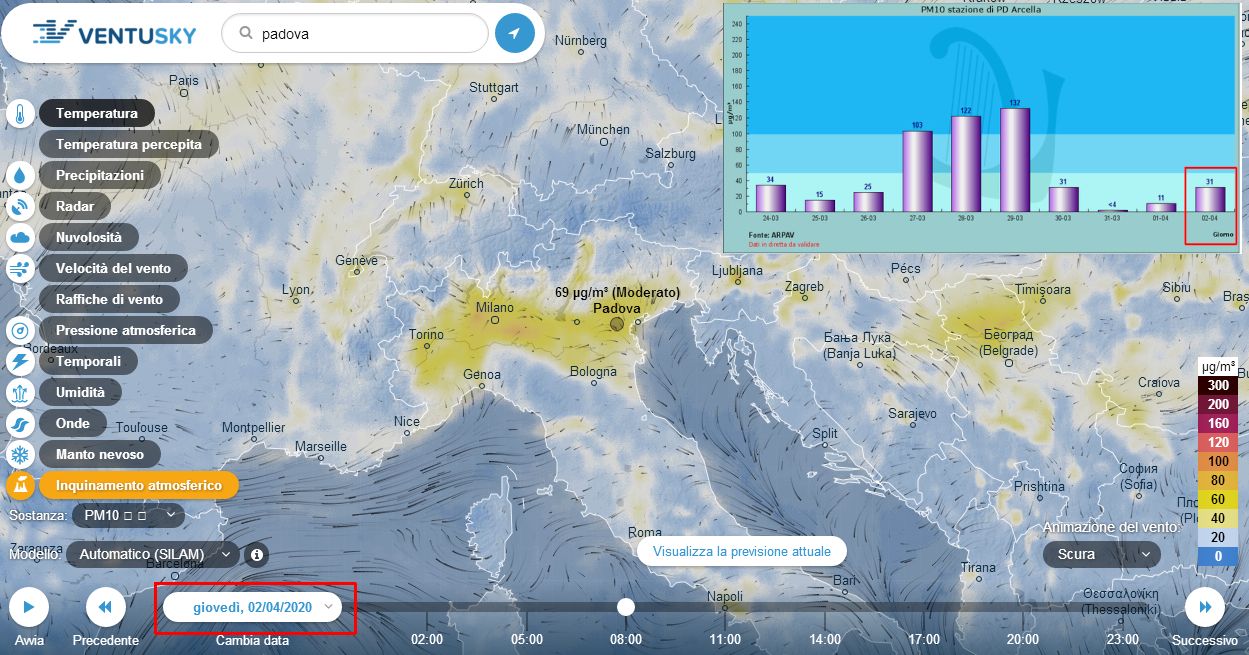Go to Precedente with the rewind button

106,606
